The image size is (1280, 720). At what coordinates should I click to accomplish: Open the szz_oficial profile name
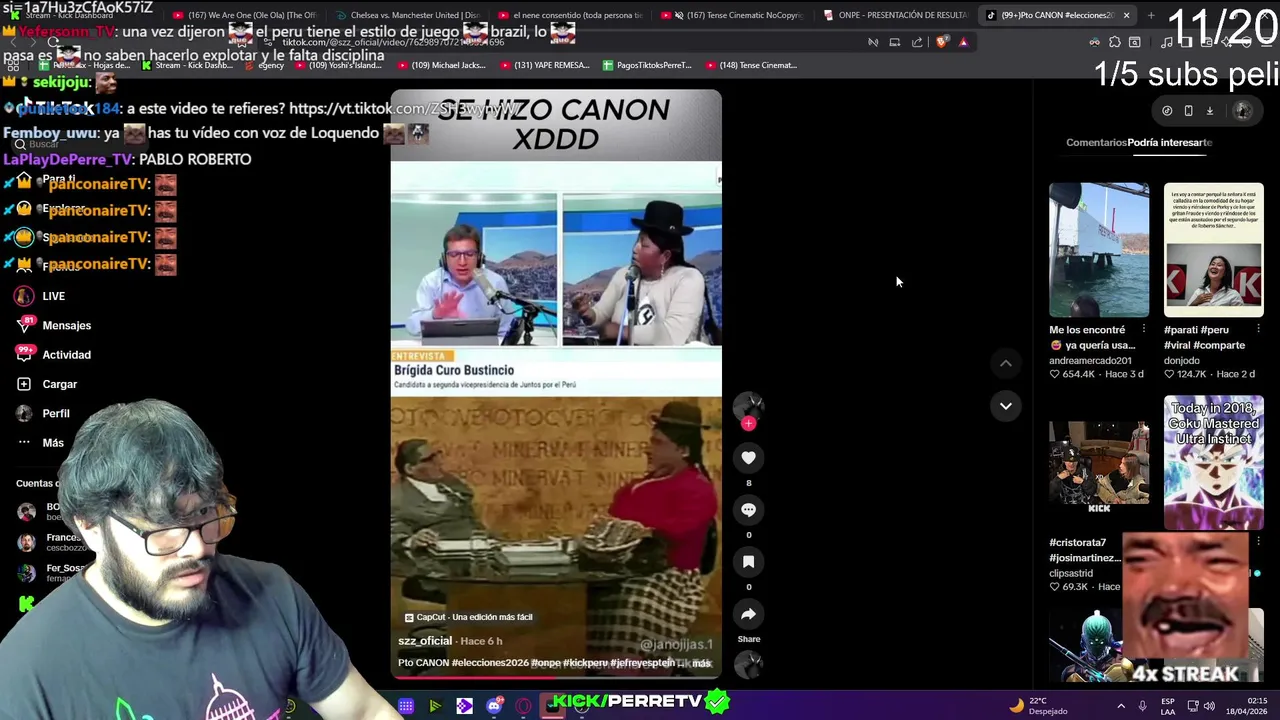coord(425,641)
